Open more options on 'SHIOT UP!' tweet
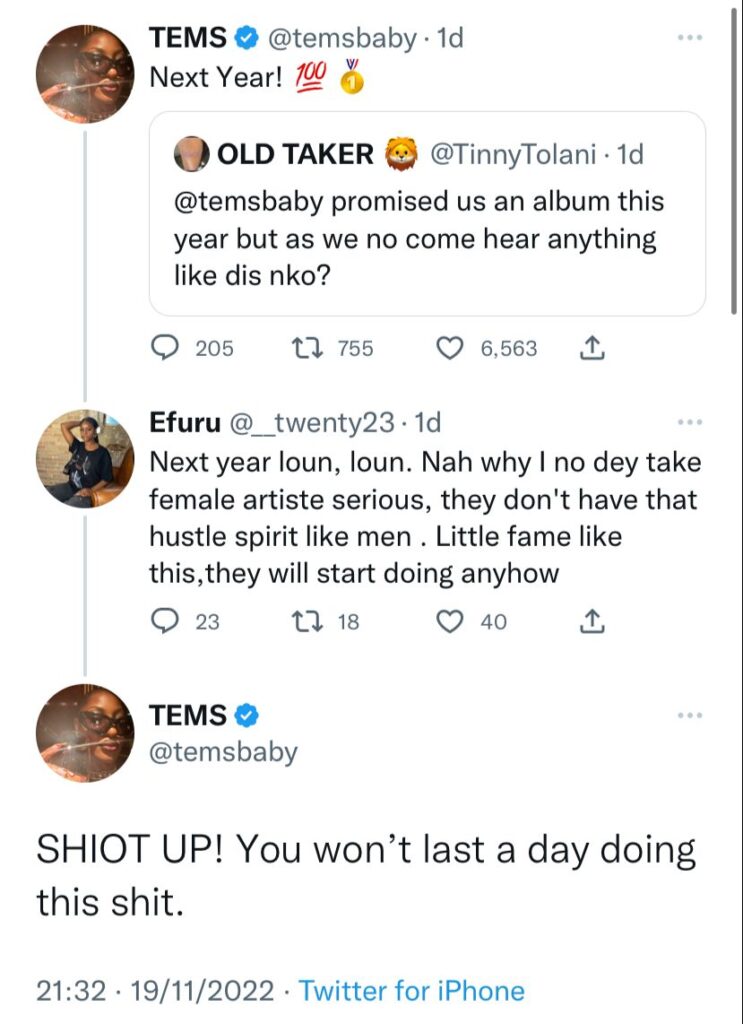The width and height of the screenshot is (743, 1024). (690, 715)
